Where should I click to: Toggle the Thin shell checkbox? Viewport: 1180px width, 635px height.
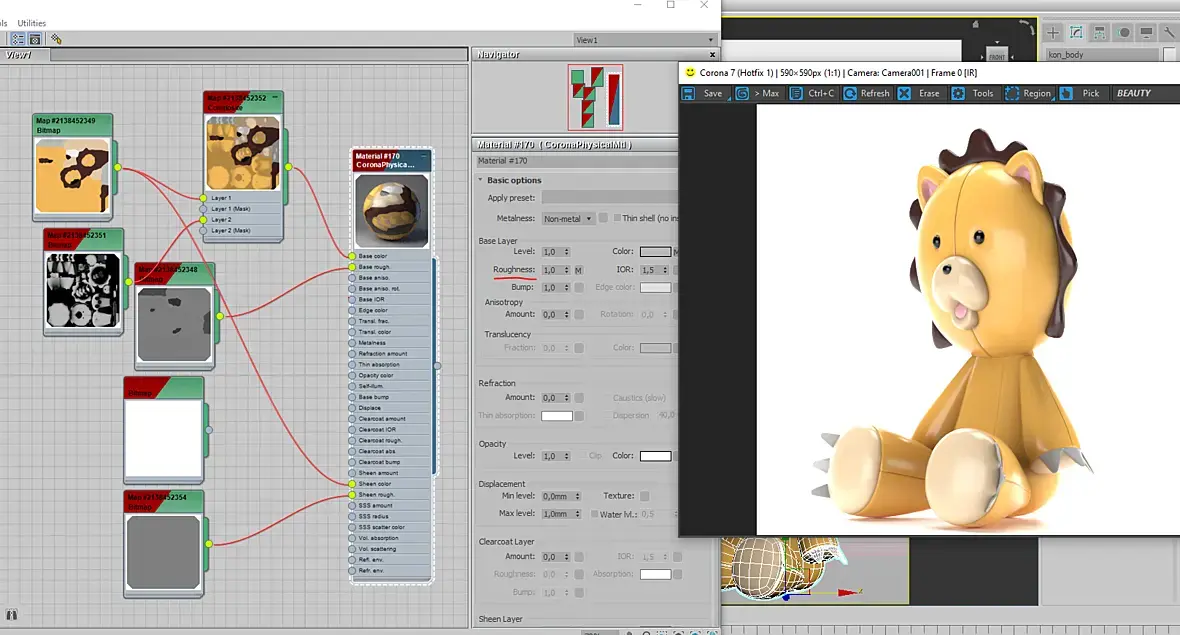point(617,218)
